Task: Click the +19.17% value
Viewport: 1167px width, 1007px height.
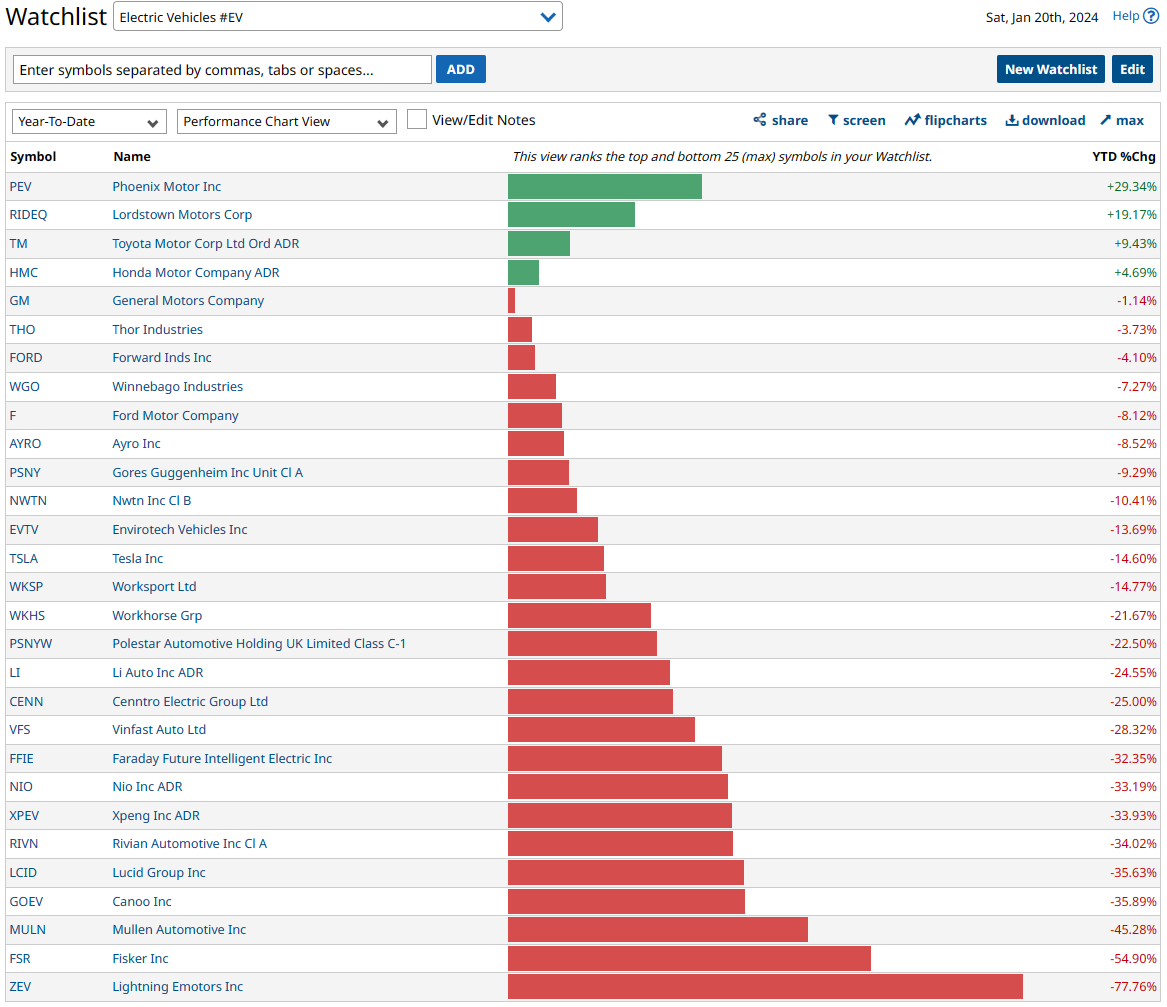Action: coord(1131,214)
